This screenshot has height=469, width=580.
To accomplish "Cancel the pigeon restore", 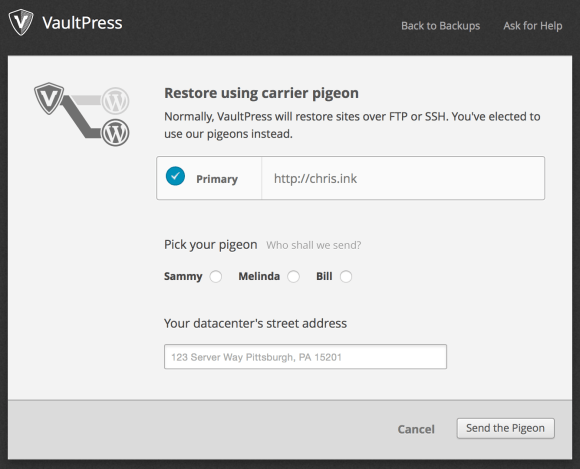I will click(416, 429).
